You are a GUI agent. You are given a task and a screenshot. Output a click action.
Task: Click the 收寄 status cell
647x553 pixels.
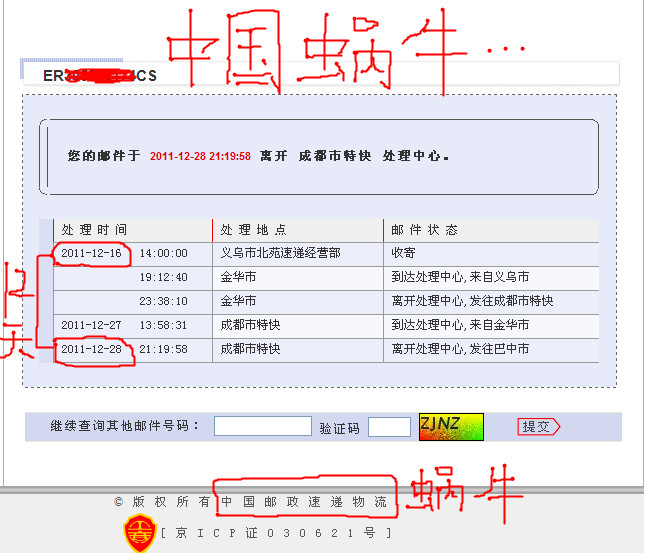pyautogui.click(x=403, y=254)
